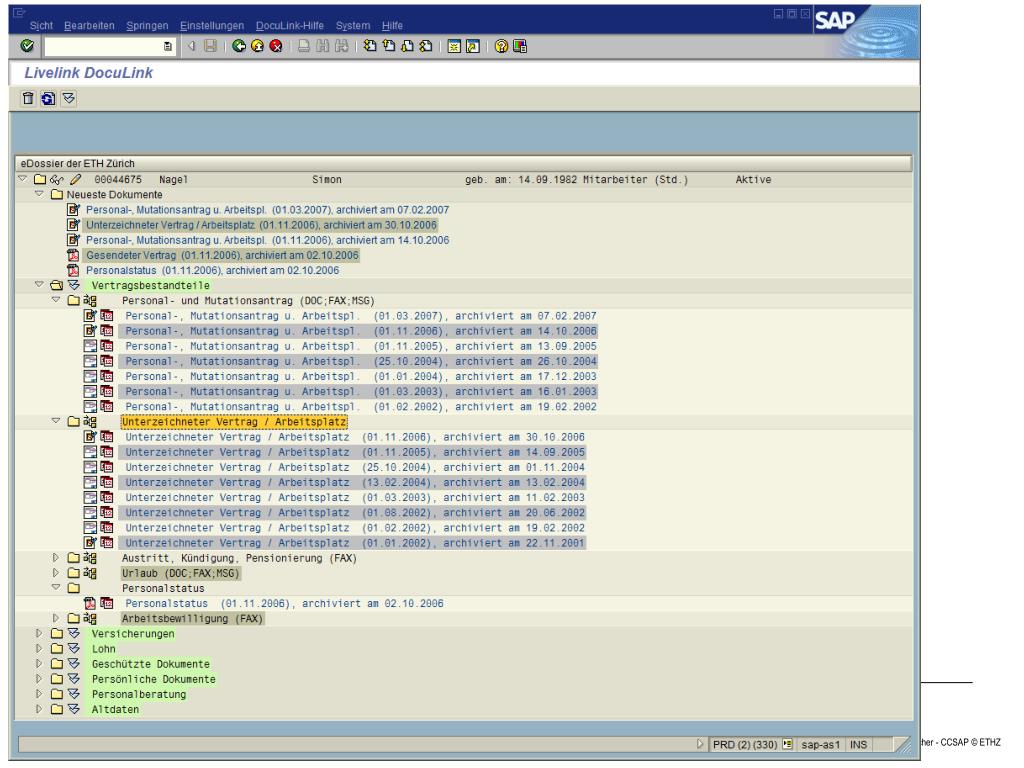
Task: Expand the Versicherungen folder
Action: pos(39,634)
